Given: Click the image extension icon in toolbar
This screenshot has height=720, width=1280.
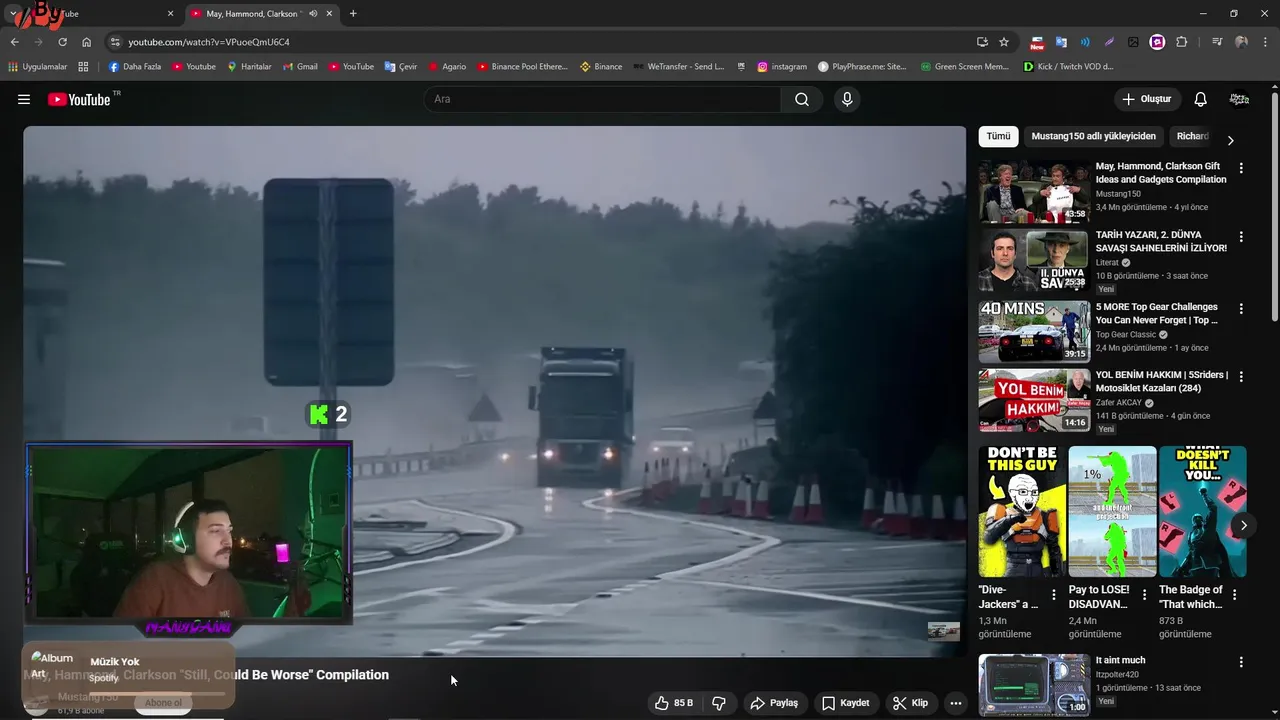Looking at the screenshot, I should pos(1133,42).
